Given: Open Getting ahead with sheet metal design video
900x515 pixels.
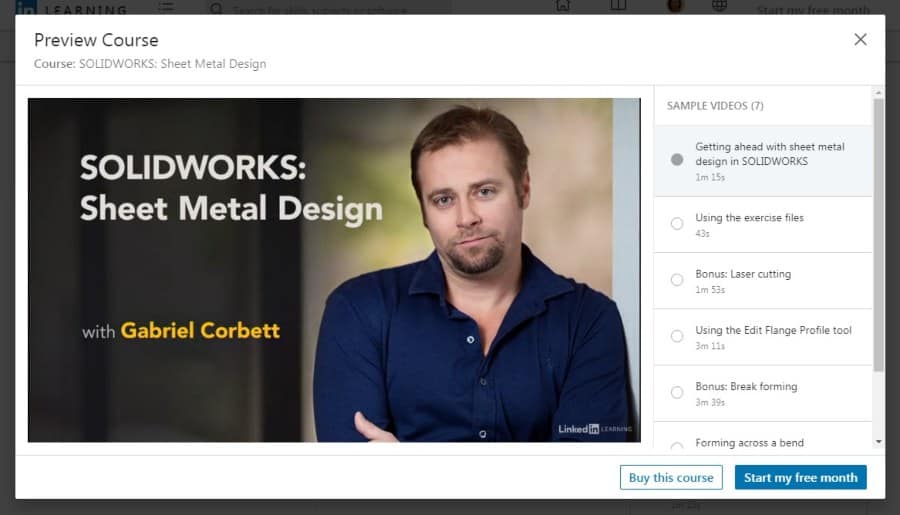Looking at the screenshot, I should tap(763, 161).
